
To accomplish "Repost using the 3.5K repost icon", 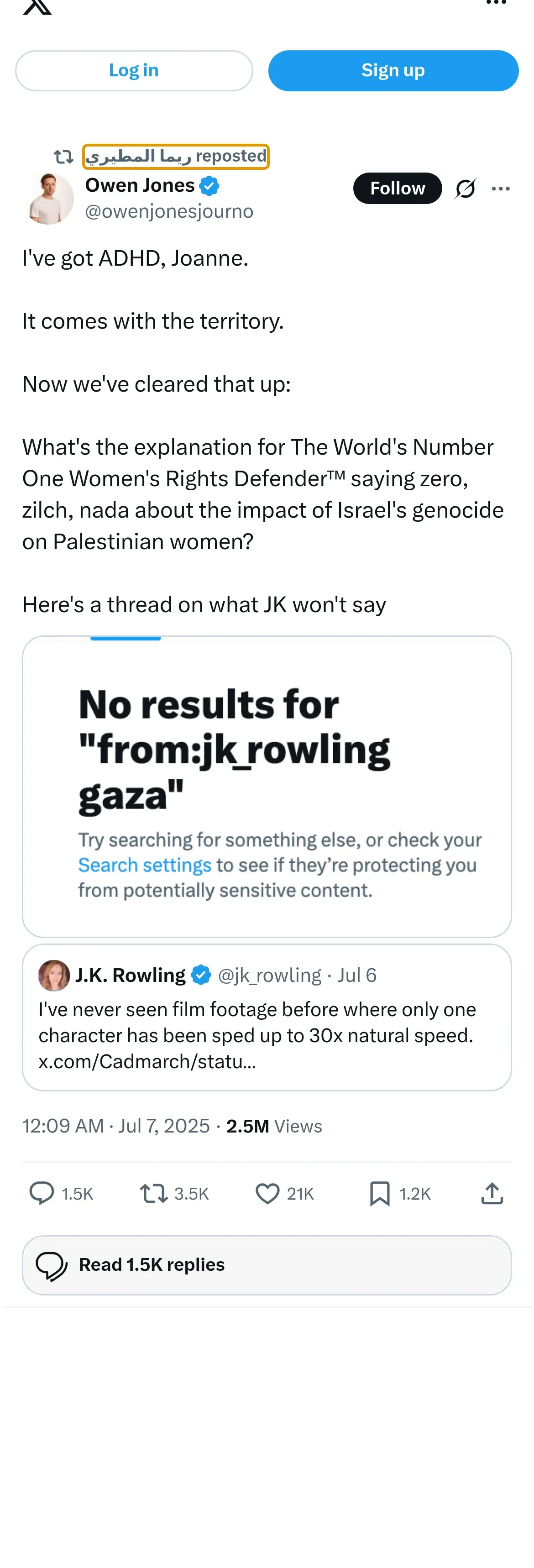I will (x=153, y=1193).
